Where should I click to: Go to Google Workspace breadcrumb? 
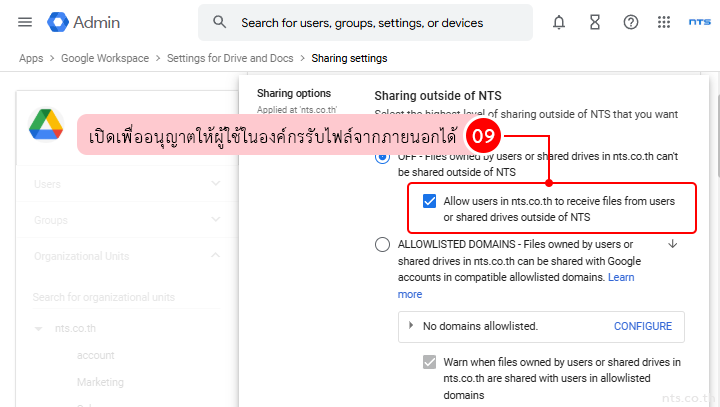105,58
